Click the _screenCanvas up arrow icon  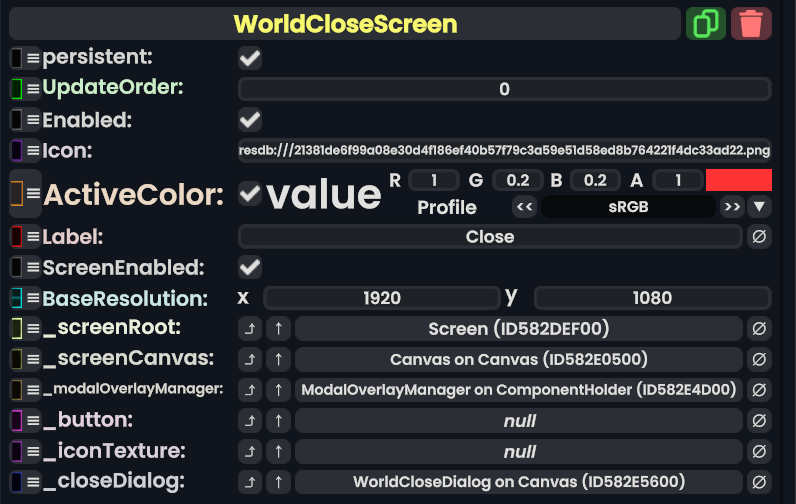[x=278, y=359]
